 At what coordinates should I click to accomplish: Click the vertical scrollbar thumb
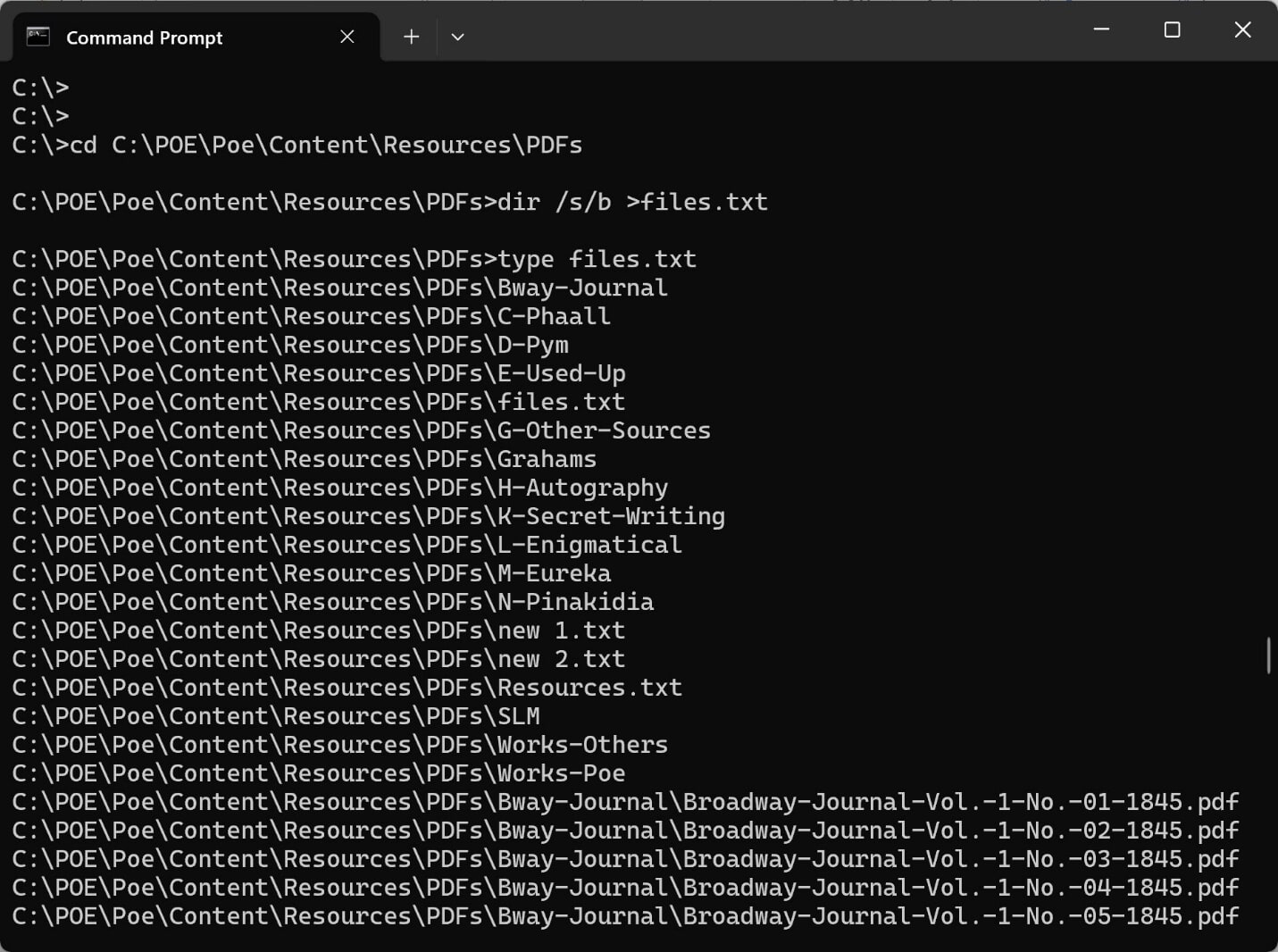click(1267, 655)
